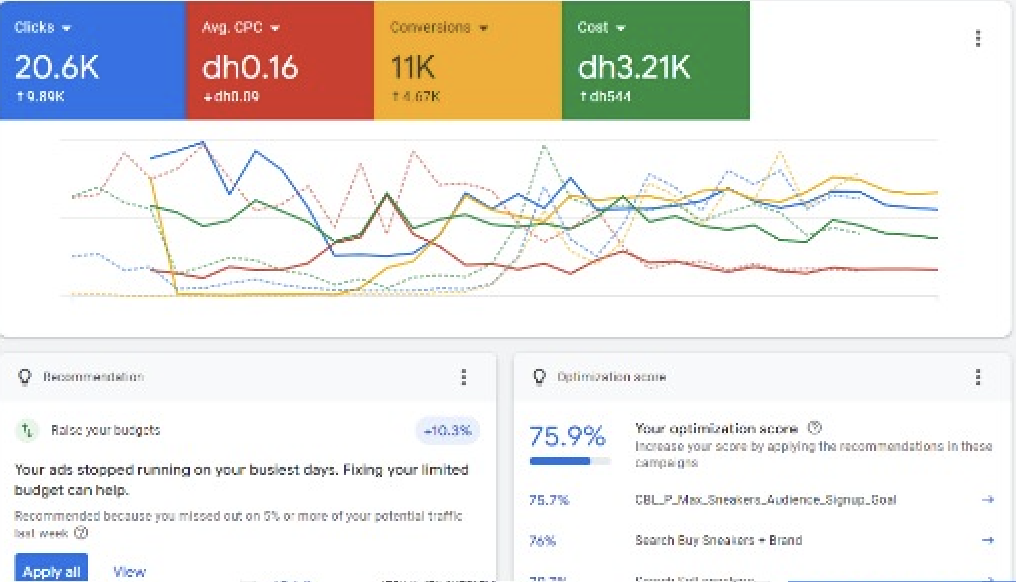Click the 11K Conversions value on yellow tile
Image resolution: width=1016 pixels, height=582 pixels.
[411, 67]
